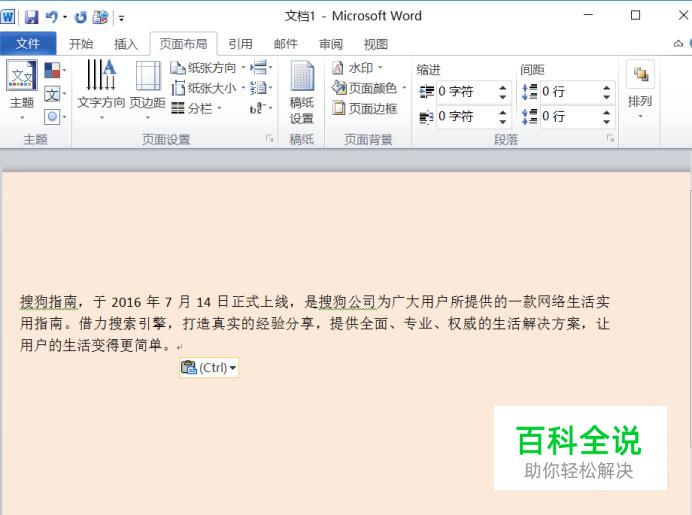Click the 页边距 margins button

point(148,90)
